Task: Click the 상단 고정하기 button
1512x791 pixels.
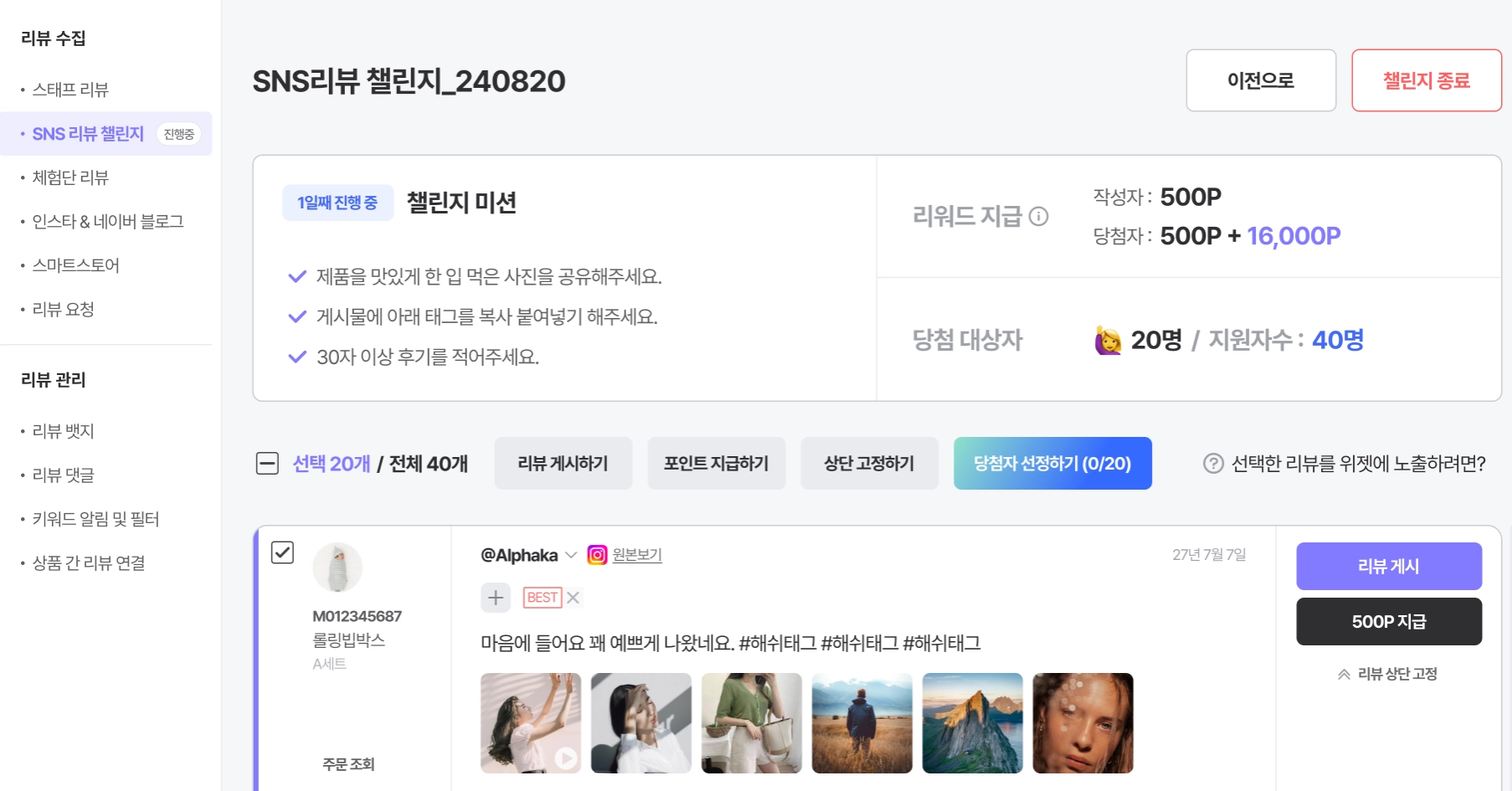Action: click(869, 464)
